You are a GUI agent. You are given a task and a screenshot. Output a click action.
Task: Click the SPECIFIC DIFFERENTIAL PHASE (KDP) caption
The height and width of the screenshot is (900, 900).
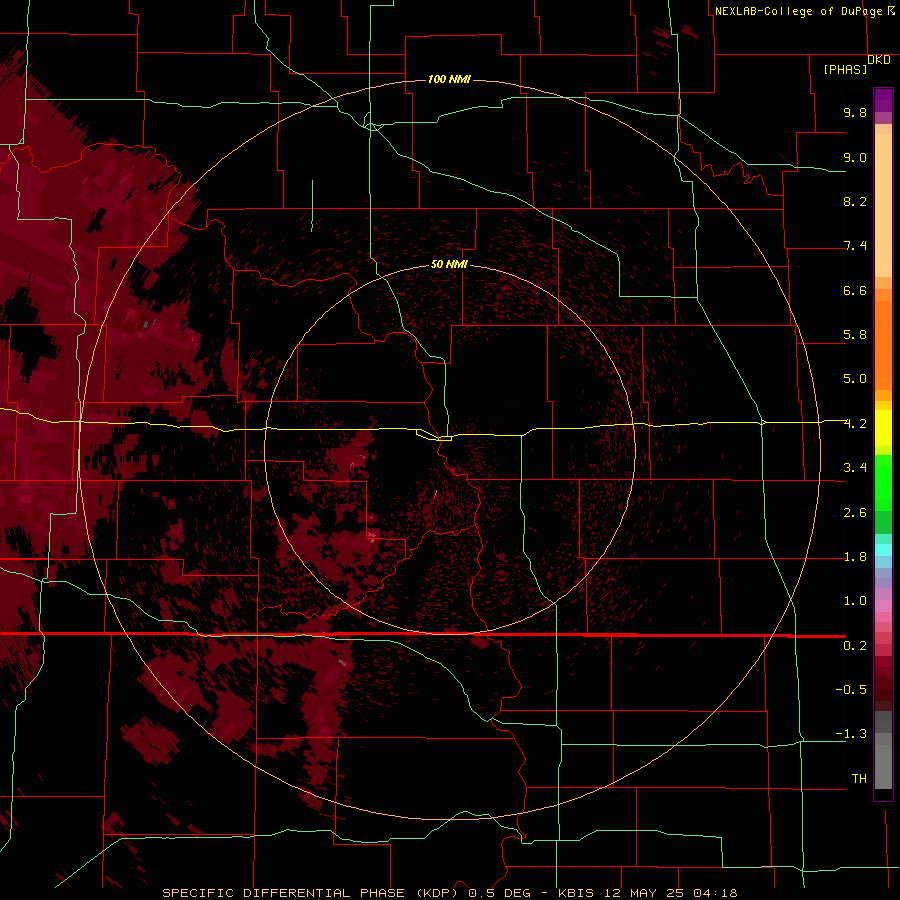tap(310, 893)
